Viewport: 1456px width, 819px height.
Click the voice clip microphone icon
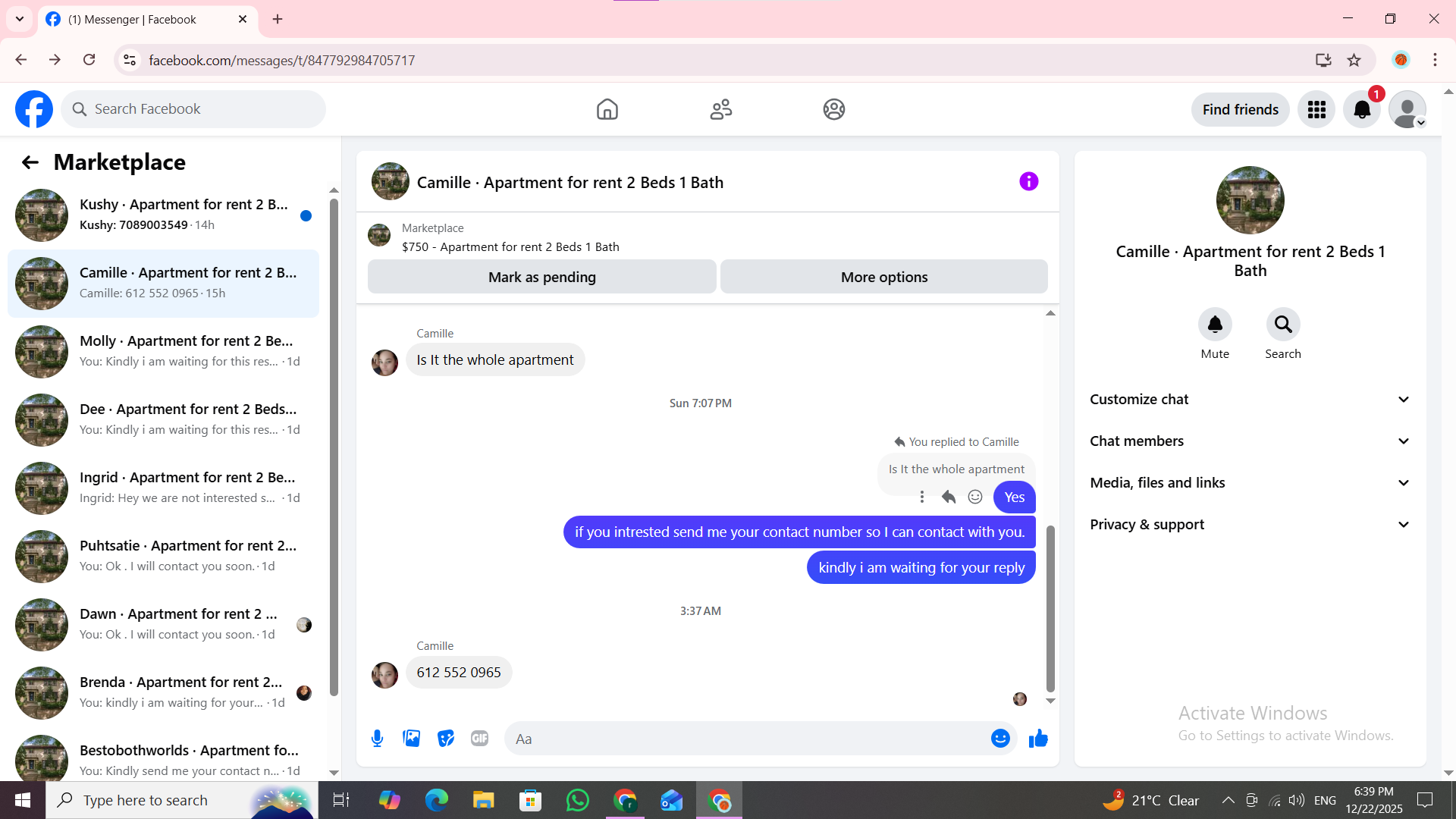pyautogui.click(x=377, y=738)
